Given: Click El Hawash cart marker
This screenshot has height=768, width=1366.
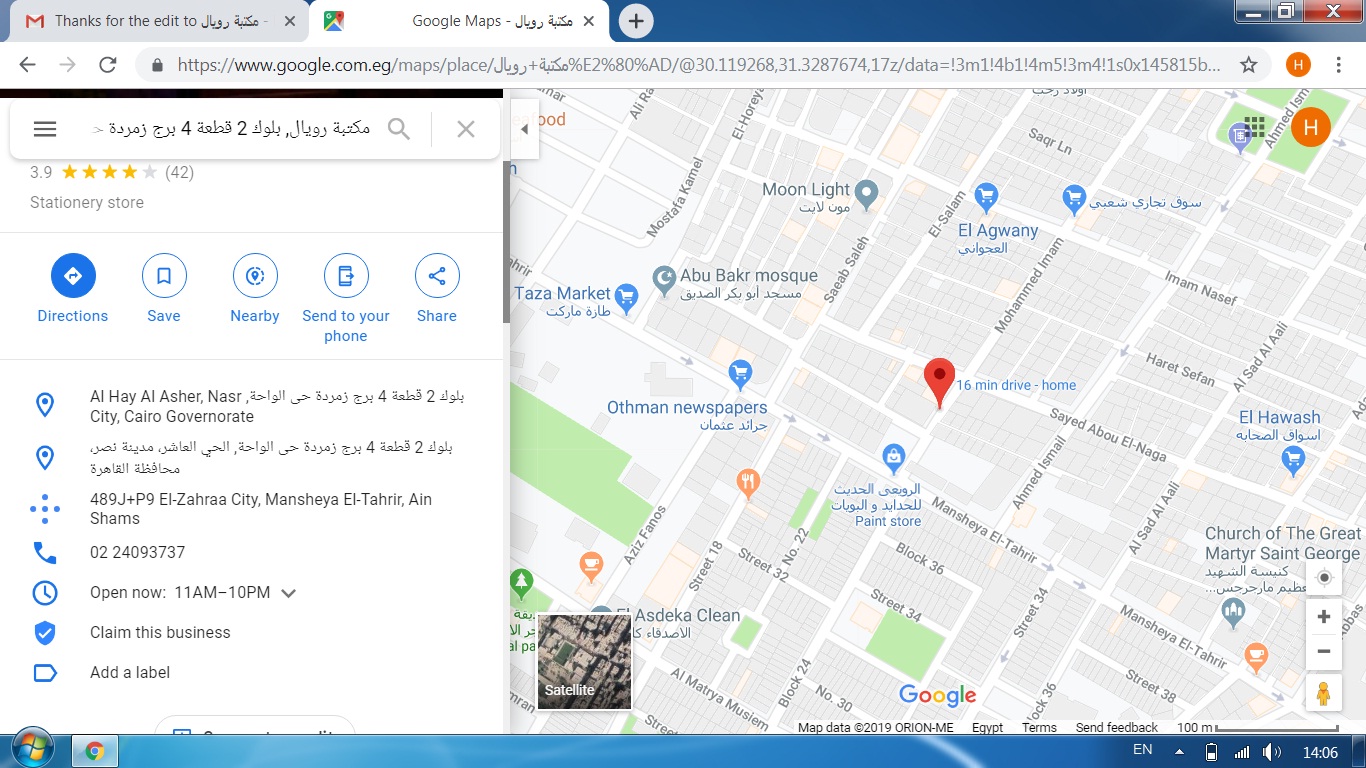Looking at the screenshot, I should coord(1293,459).
